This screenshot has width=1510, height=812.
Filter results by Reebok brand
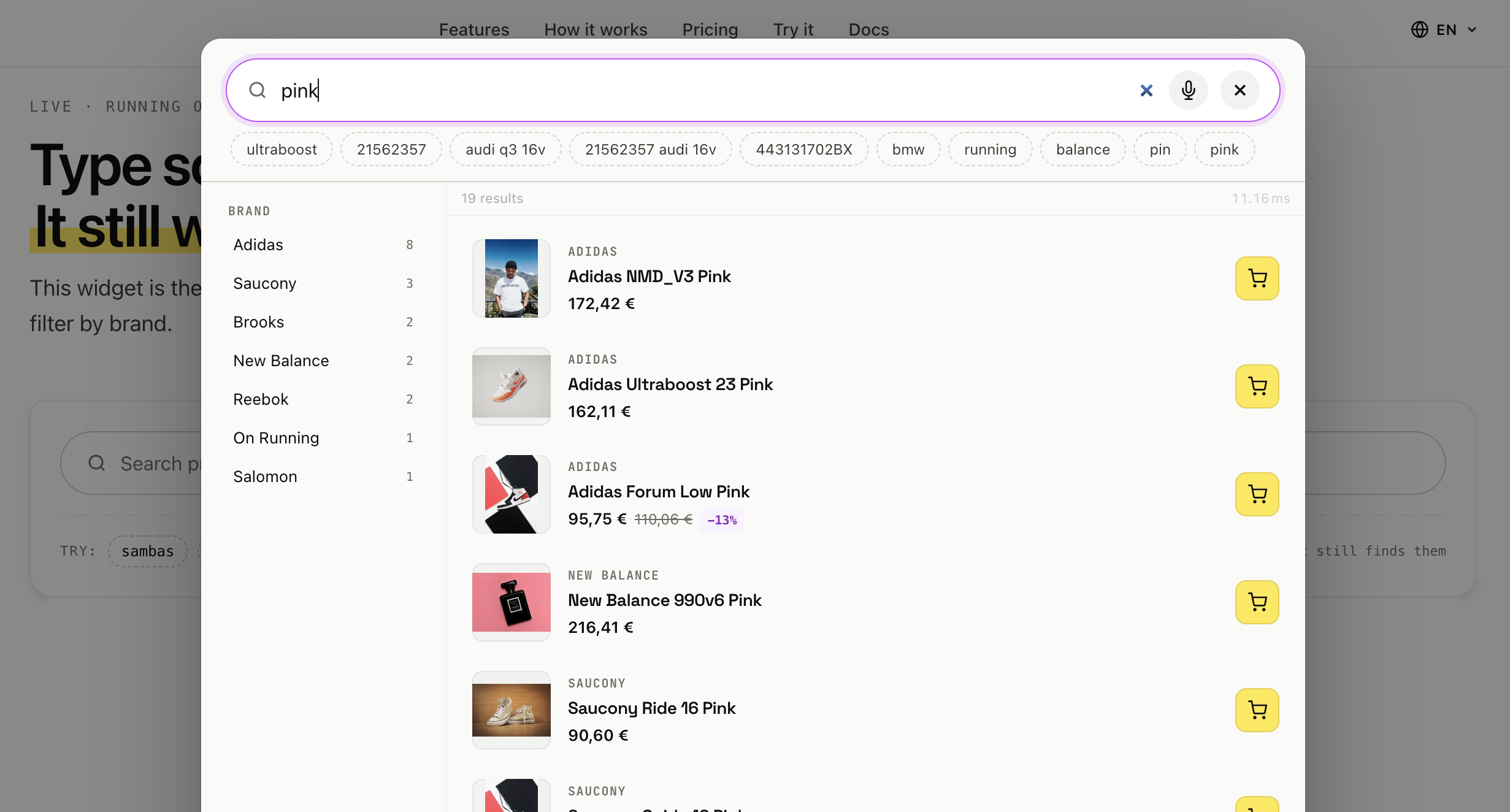coord(323,399)
